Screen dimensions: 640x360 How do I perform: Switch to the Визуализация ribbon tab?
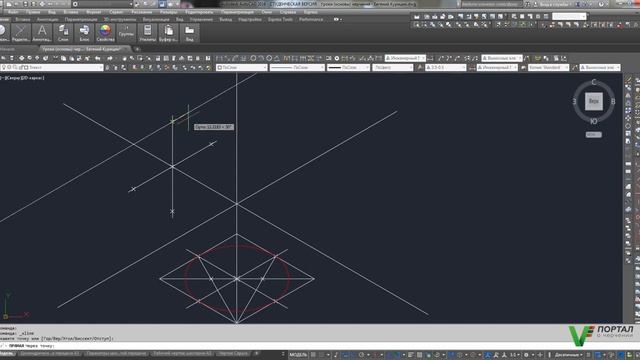pos(156,19)
